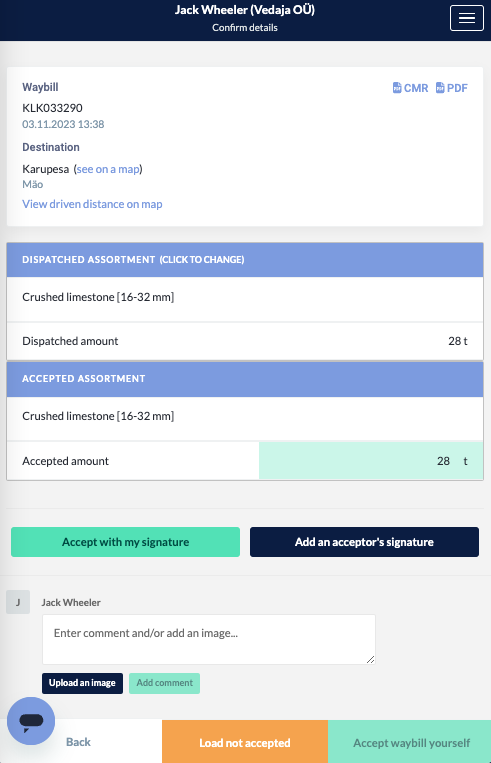This screenshot has width=491, height=763.
Task: Open the CMR document icon
Action: (397, 88)
